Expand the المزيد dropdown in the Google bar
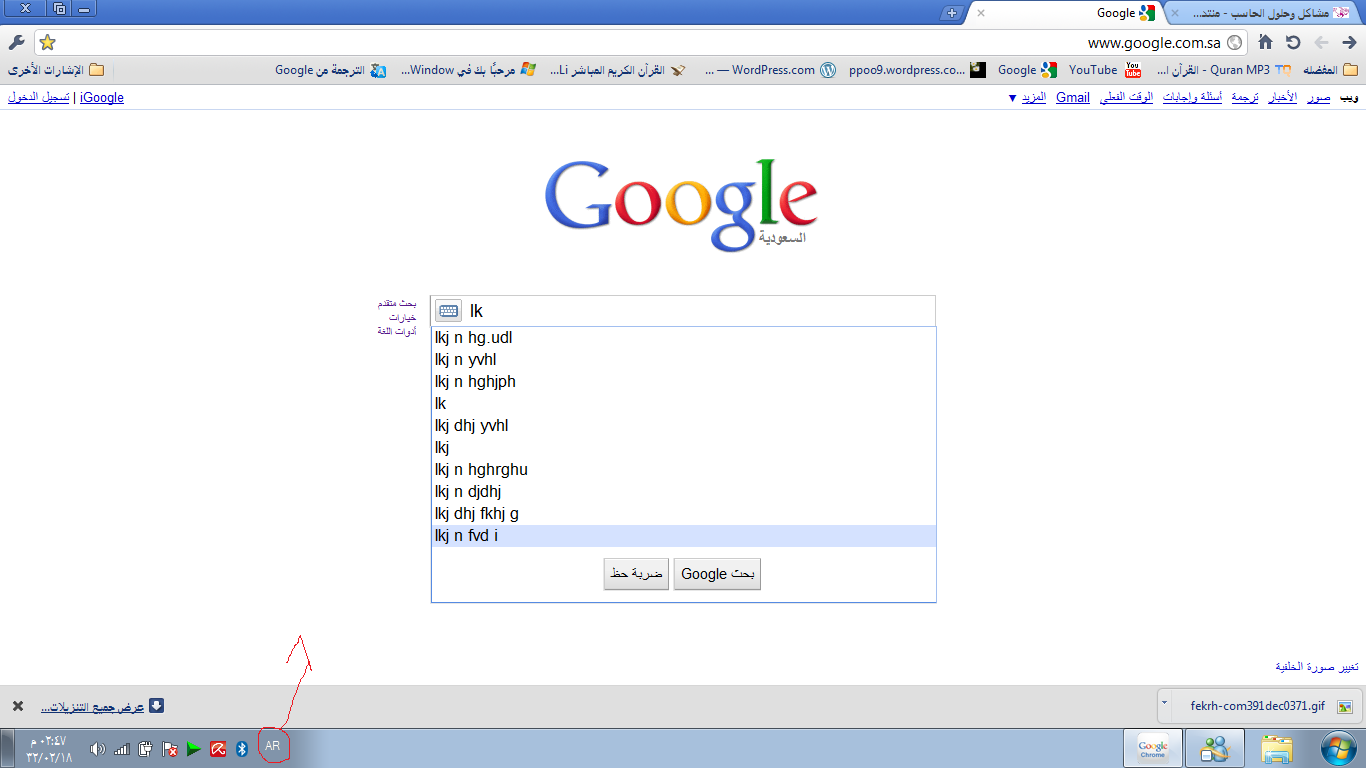Screen dimensions: 1366x768 pyautogui.click(x=1032, y=98)
